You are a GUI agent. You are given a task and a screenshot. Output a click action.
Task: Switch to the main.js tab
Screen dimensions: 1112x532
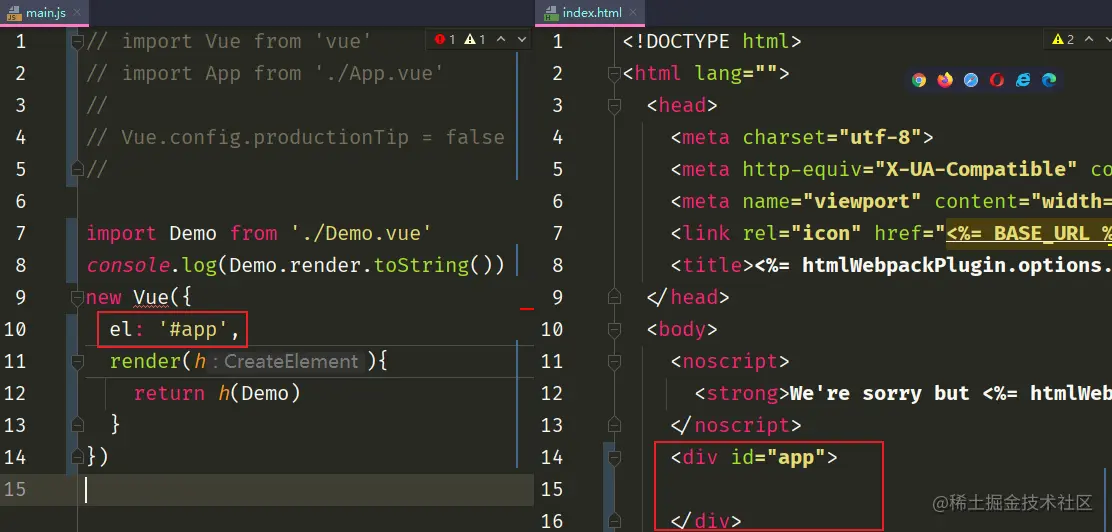pyautogui.click(x=45, y=13)
